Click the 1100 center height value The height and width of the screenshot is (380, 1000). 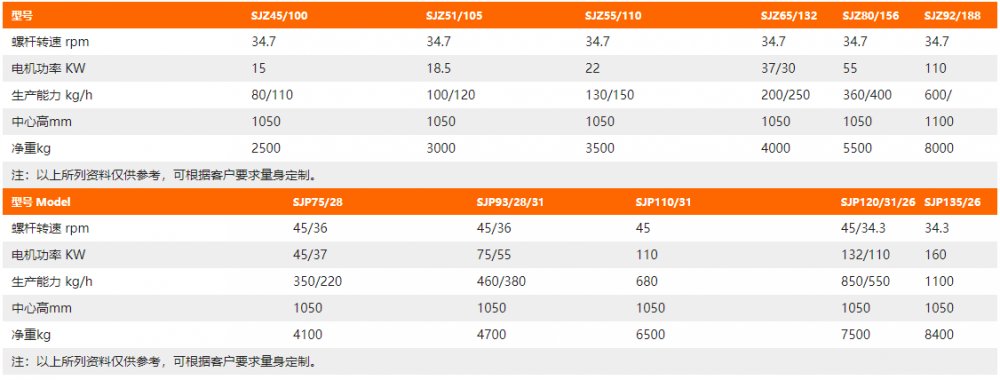point(939,121)
